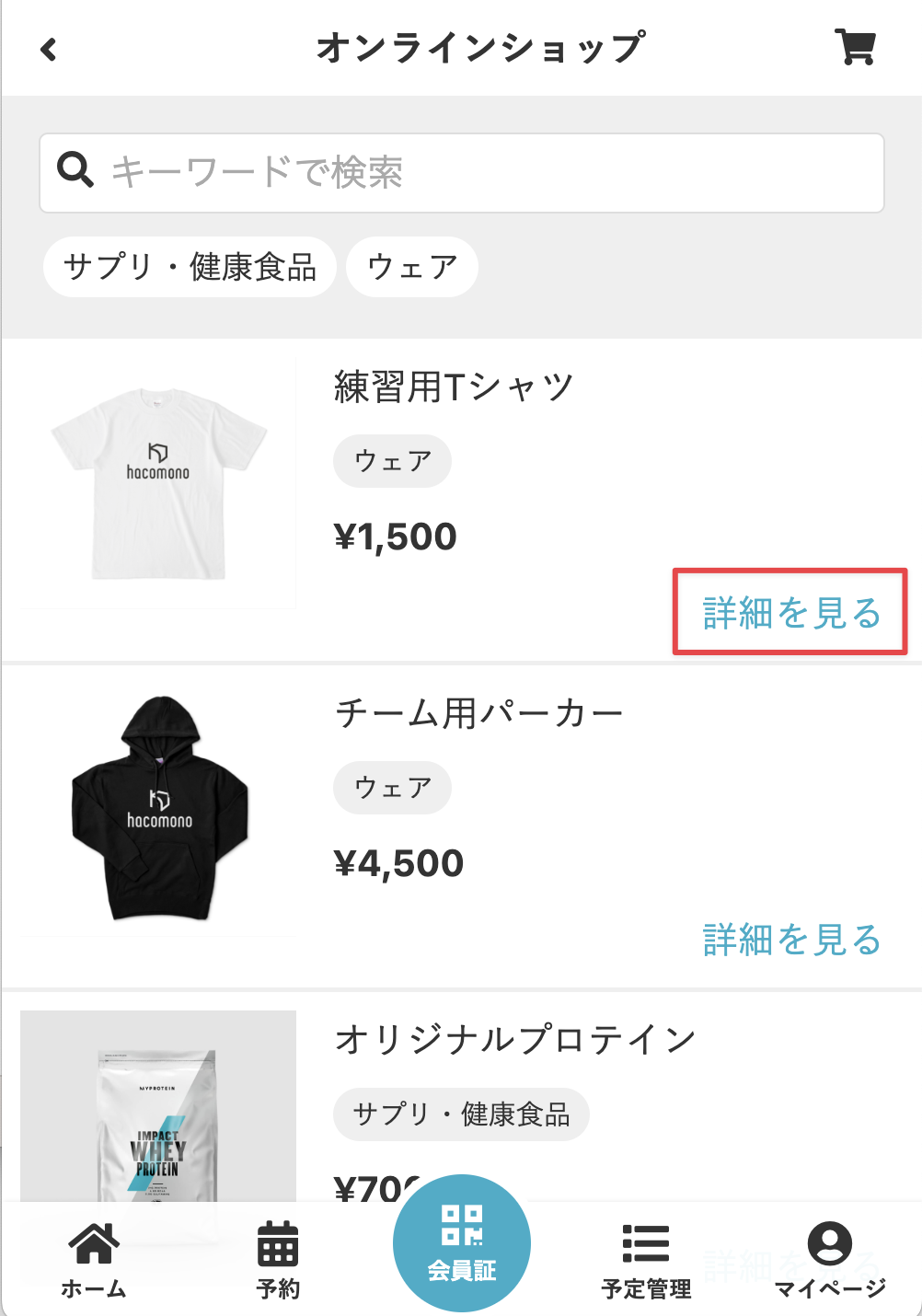Open the black hoodie product image
The width and height of the screenshot is (922, 1316).
158,810
